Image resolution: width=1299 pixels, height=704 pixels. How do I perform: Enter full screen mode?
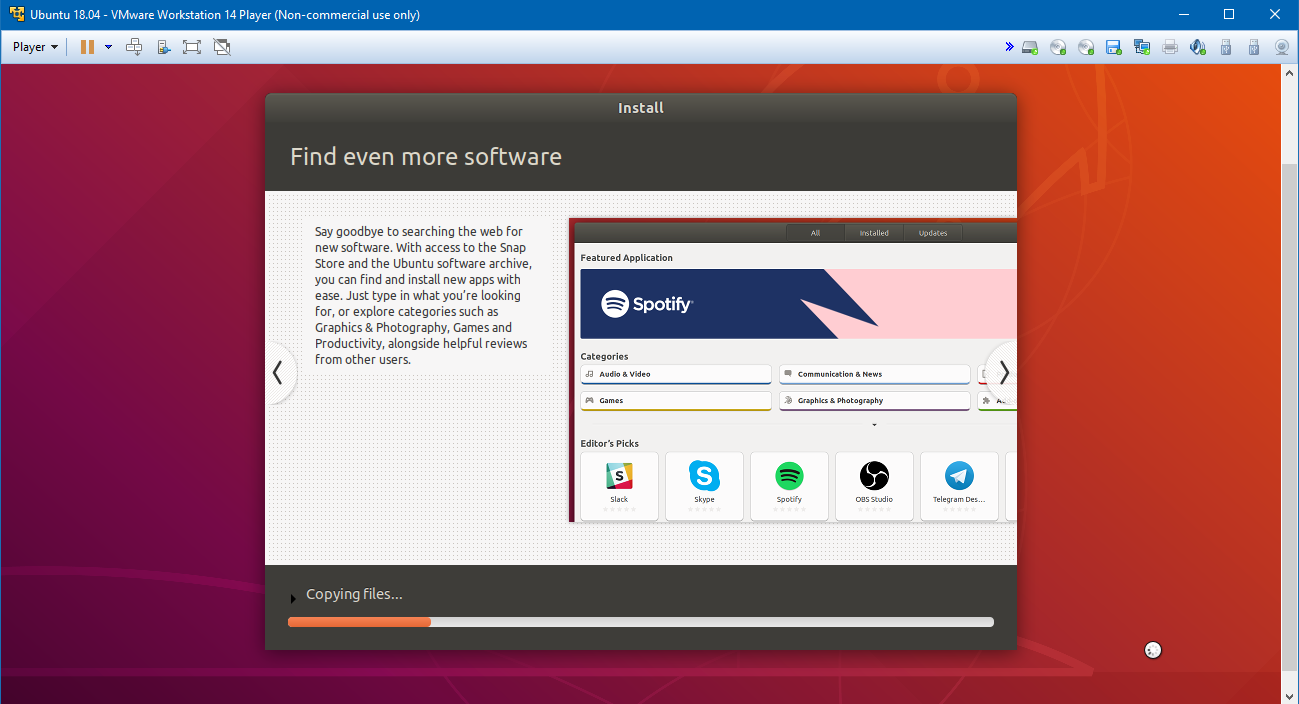(x=192, y=47)
